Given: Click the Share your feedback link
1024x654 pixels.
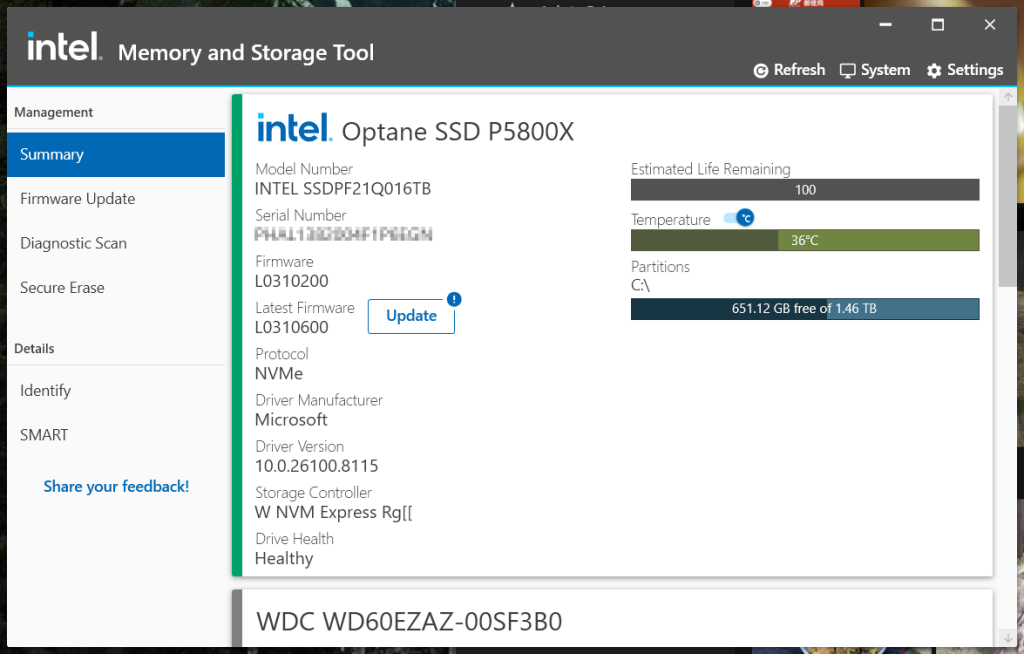Looking at the screenshot, I should coord(116,487).
